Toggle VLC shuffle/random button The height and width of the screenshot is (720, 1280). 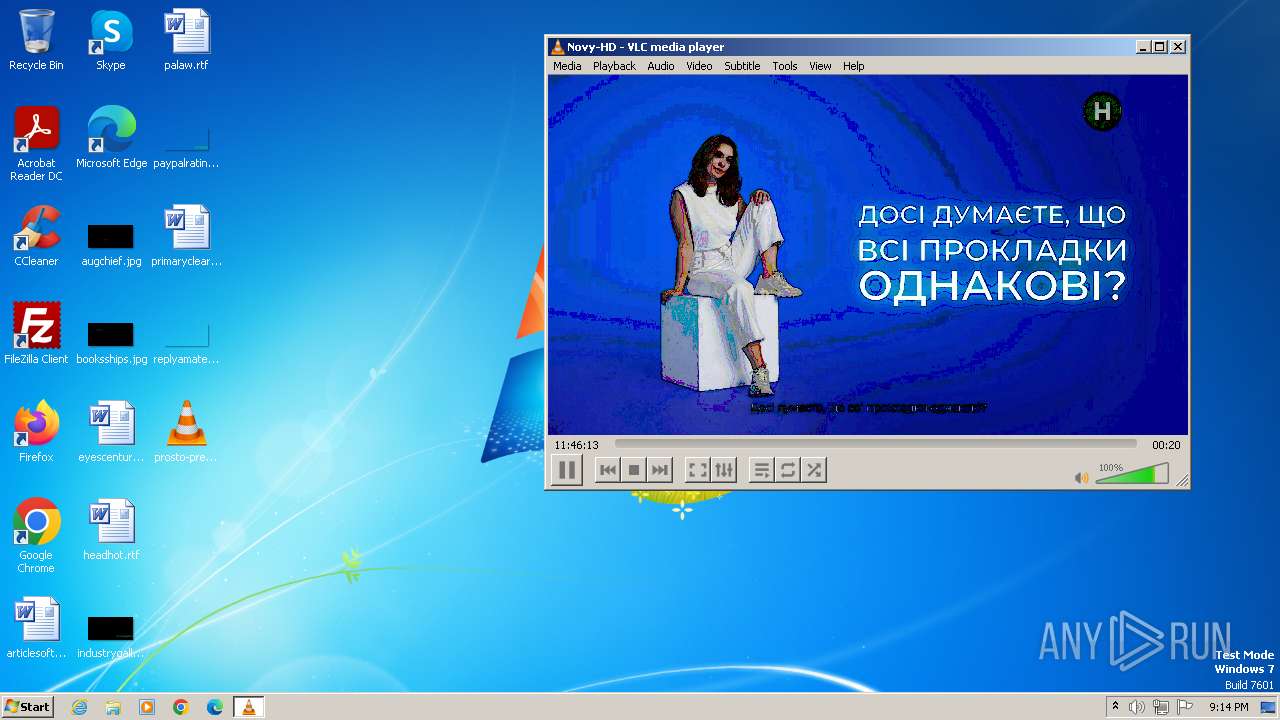coord(814,470)
